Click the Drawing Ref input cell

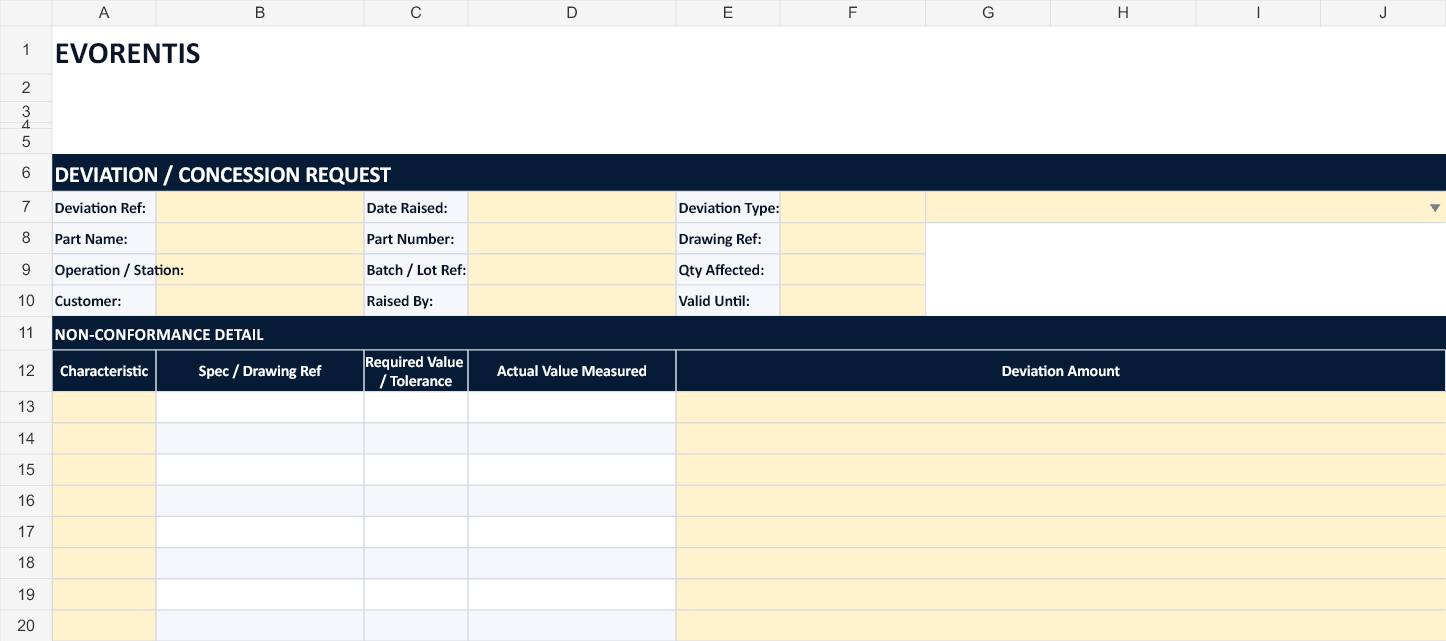click(x=853, y=239)
